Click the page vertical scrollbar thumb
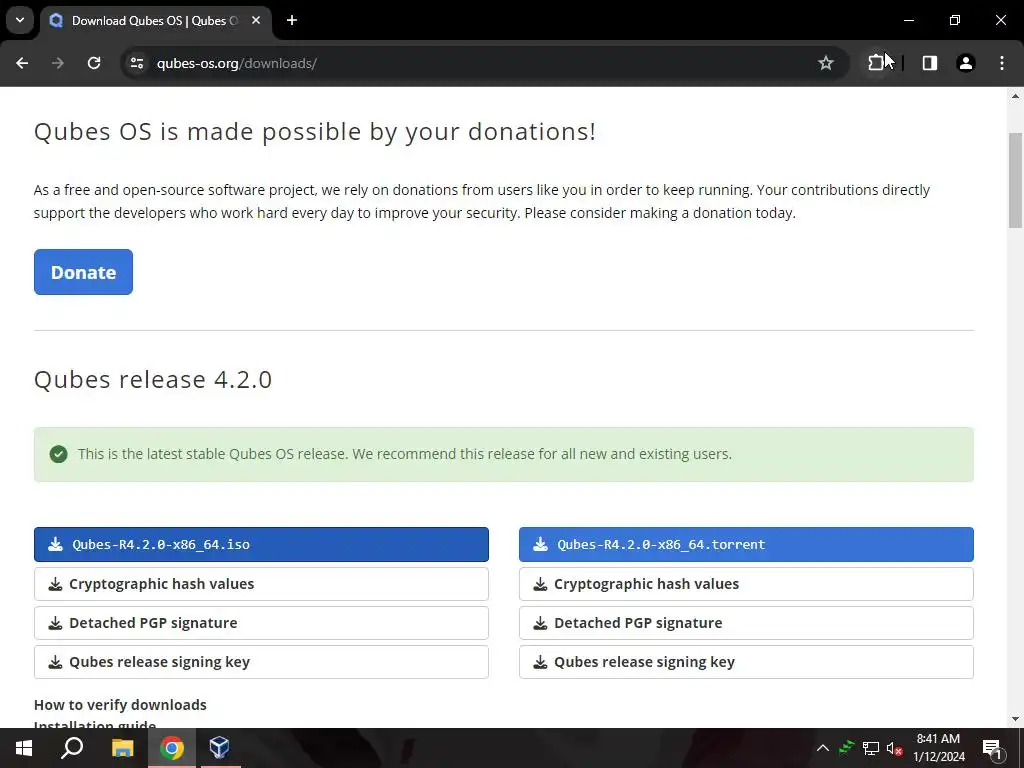This screenshot has width=1024, height=768. pyautogui.click(x=1015, y=180)
